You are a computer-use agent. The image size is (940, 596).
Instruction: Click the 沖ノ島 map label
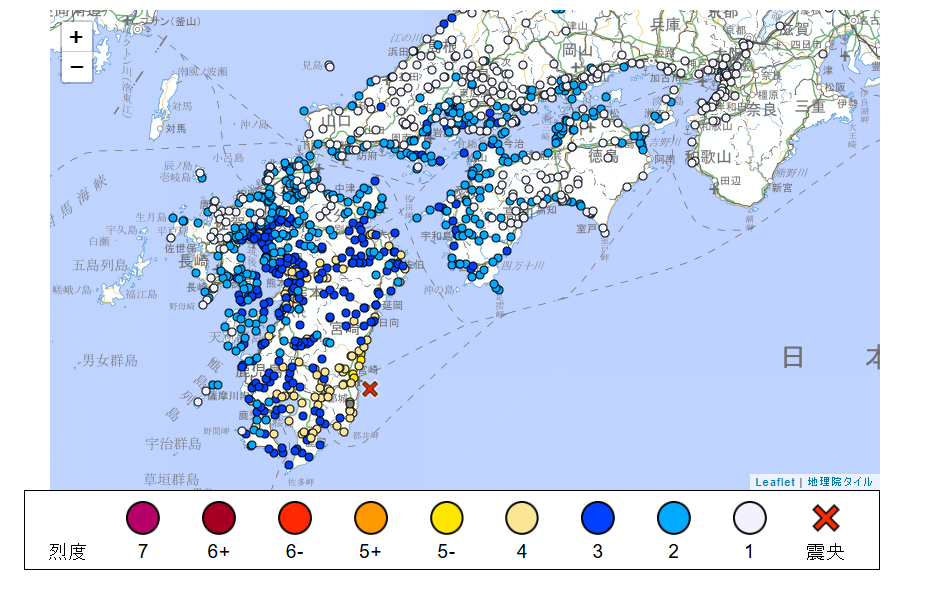[255, 124]
